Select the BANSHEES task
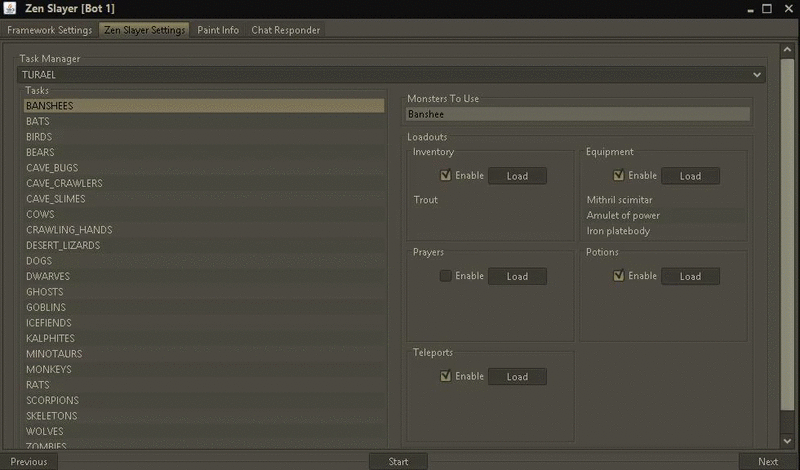Image resolution: width=800 pixels, height=470 pixels. pyautogui.click(x=204, y=106)
